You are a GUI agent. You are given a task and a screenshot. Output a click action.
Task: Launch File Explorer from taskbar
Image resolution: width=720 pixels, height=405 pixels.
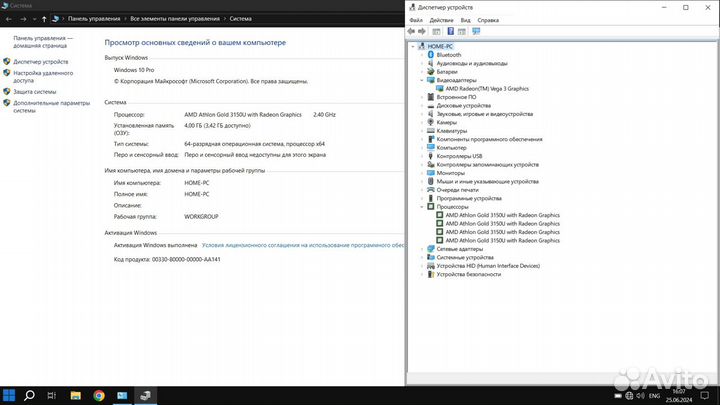coord(76,395)
